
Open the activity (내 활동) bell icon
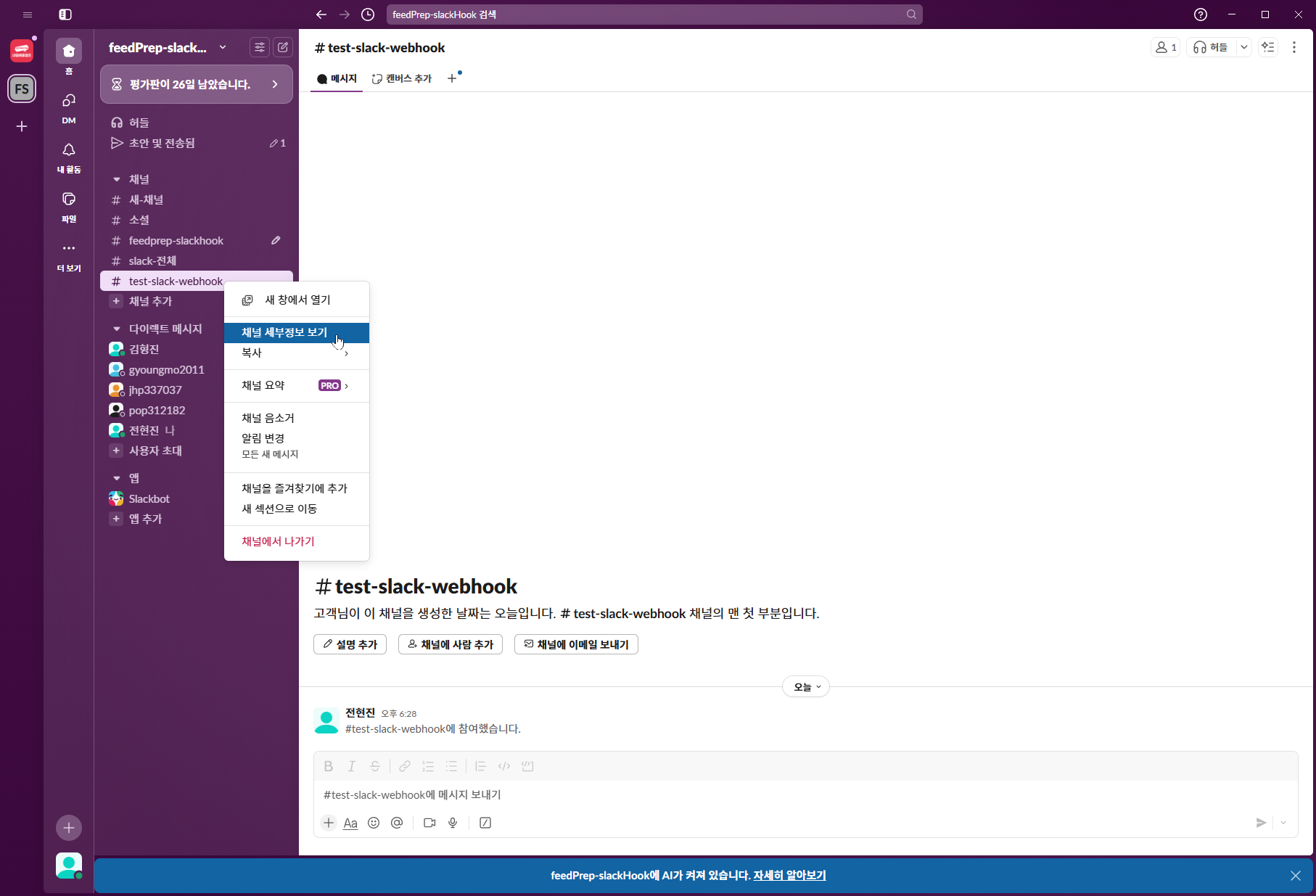click(x=69, y=149)
